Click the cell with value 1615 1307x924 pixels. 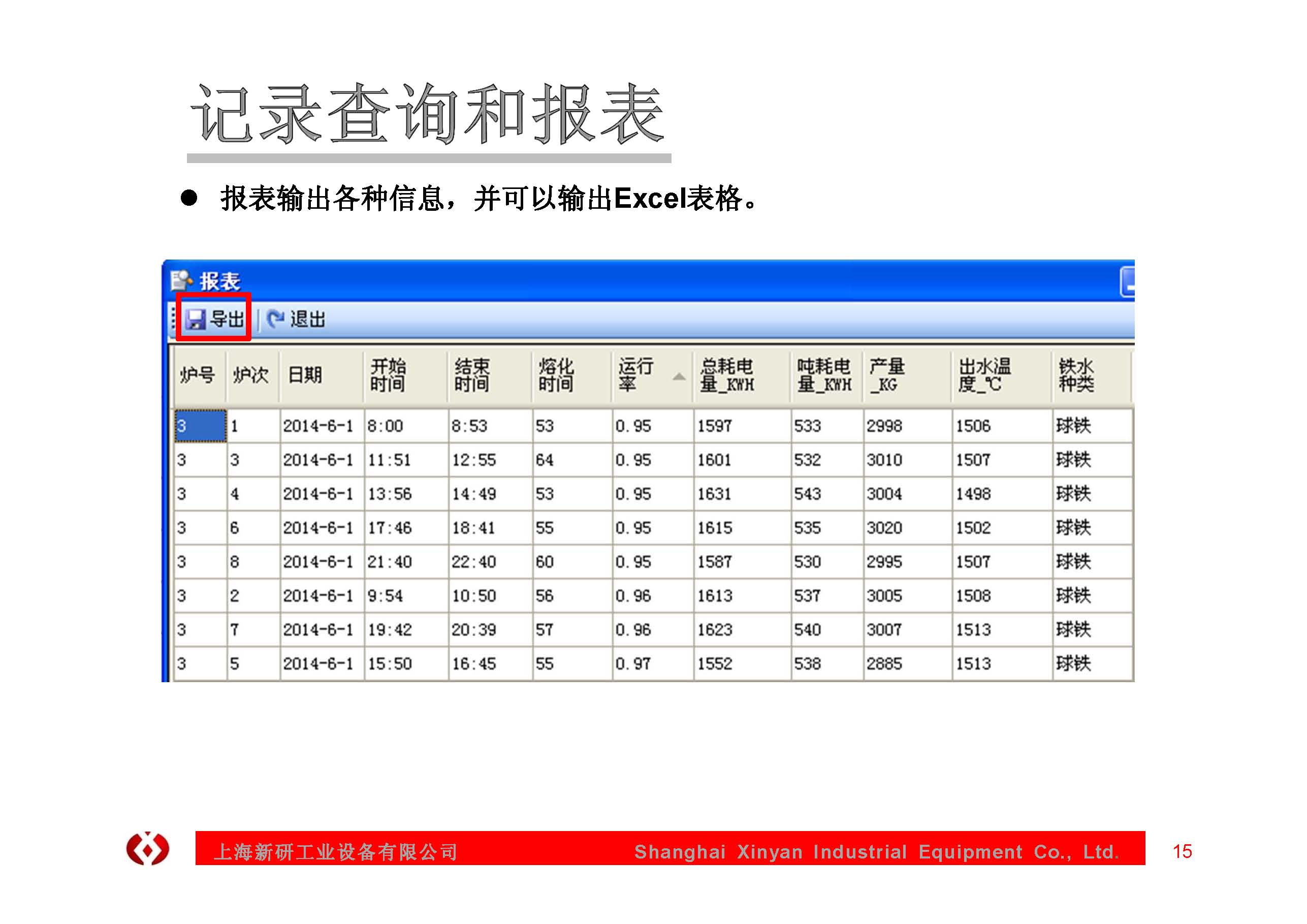[x=742, y=528]
